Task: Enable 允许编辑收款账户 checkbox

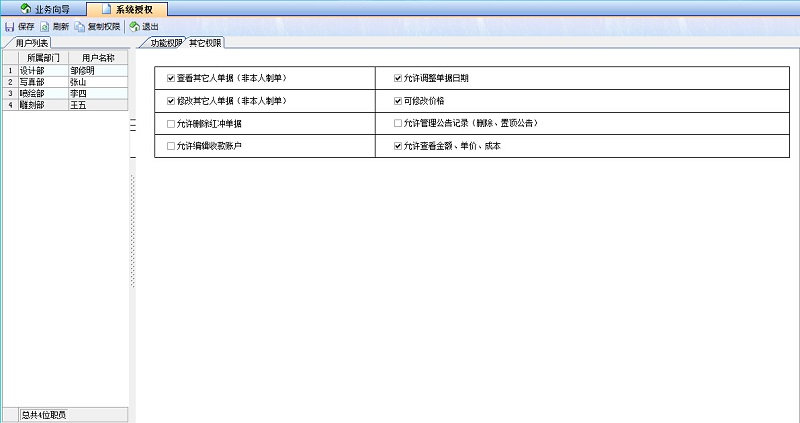Action: tap(171, 147)
